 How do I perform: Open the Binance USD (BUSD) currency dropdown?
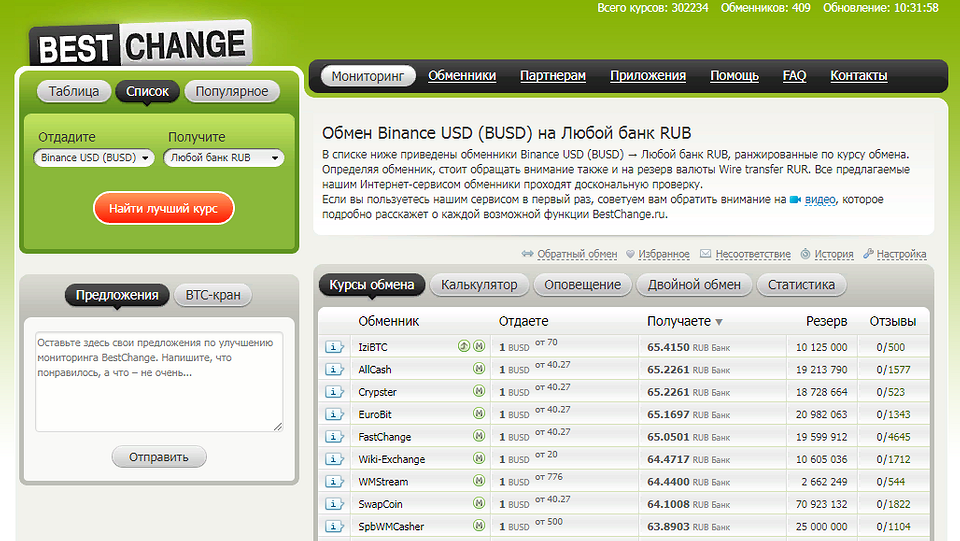95,158
